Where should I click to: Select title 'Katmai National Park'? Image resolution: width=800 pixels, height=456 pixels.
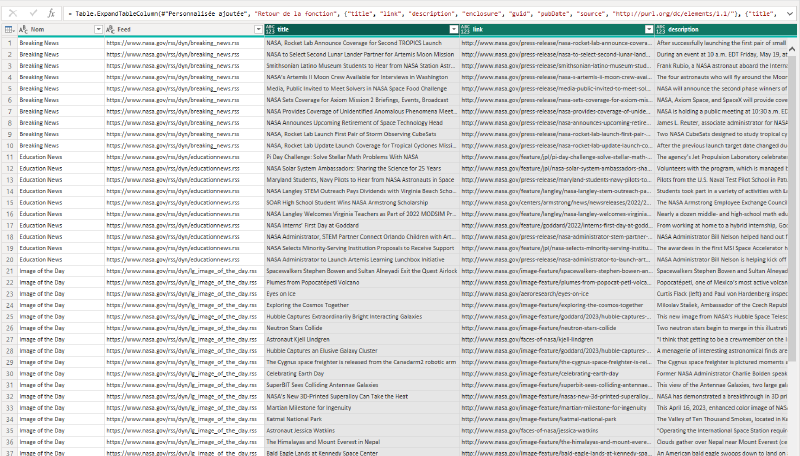coord(362,419)
